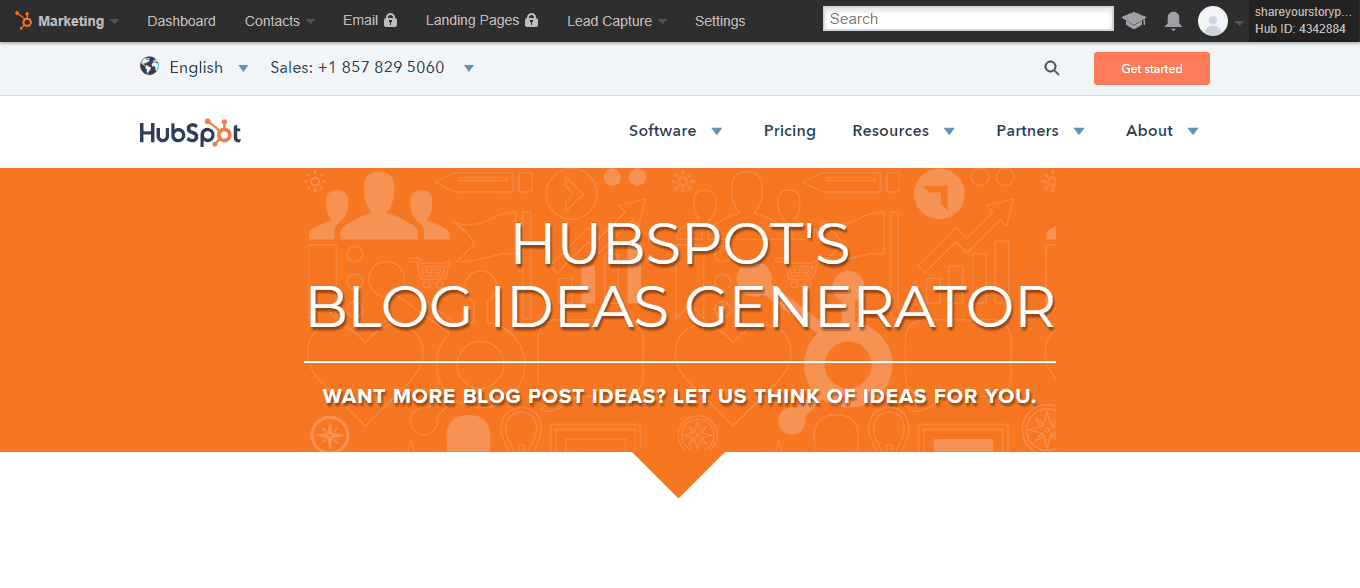Click inside the Search input box

click(x=967, y=18)
